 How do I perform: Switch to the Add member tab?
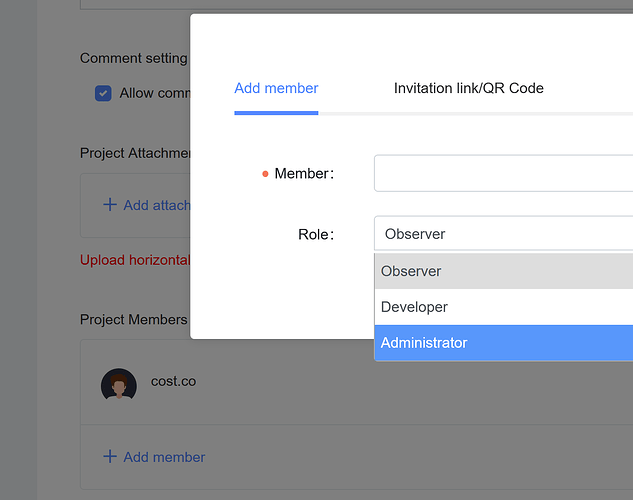276,88
